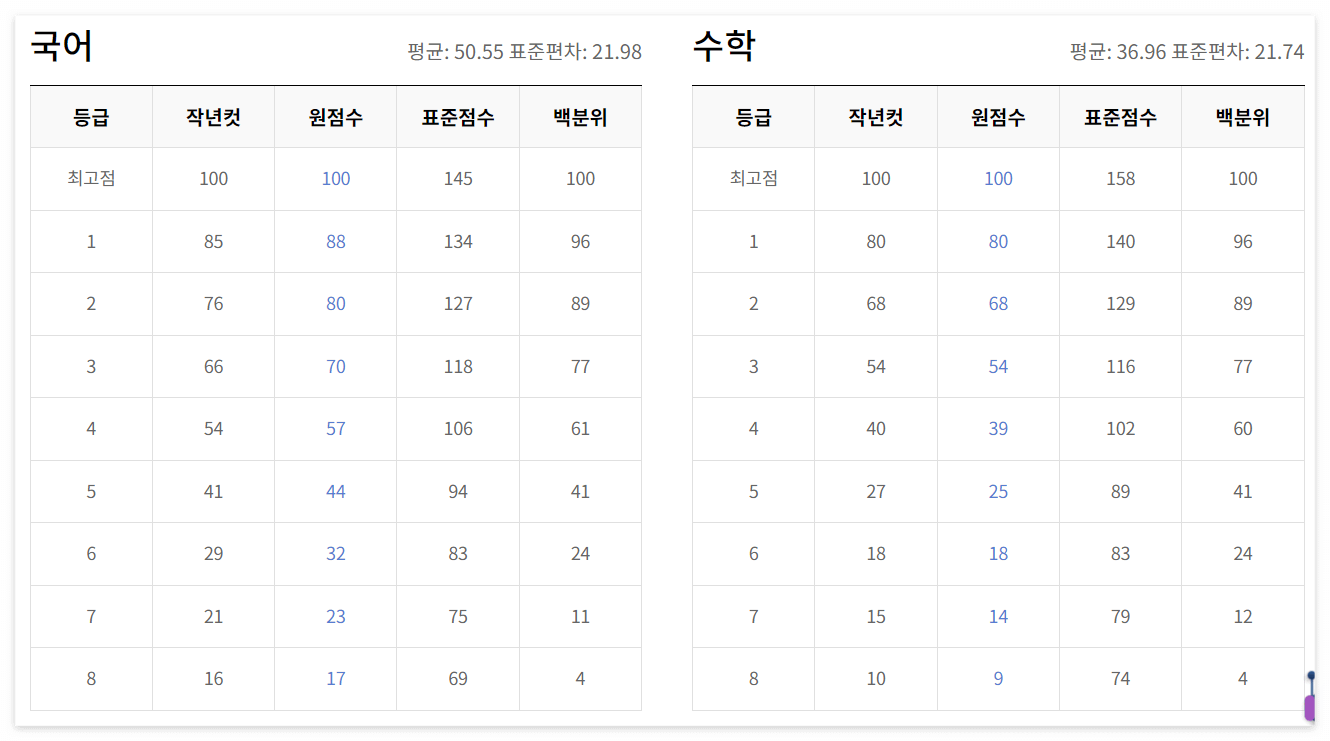The image size is (1330, 741).
Task: Click 국어 최고점 원점수 value 100
Action: (x=335, y=179)
